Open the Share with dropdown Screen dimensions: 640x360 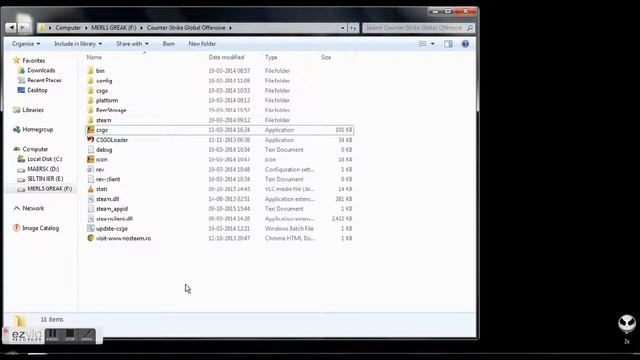pos(132,44)
